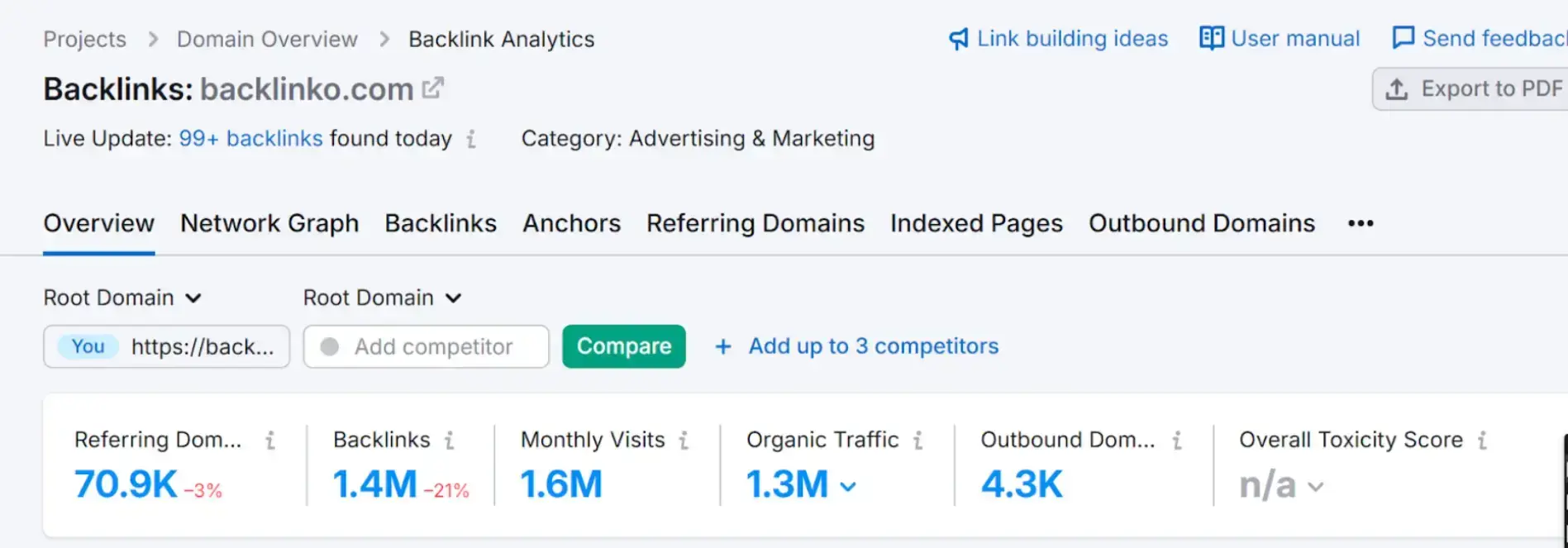Click the Referring Domains info icon
The width and height of the screenshot is (1568, 548).
pyautogui.click(x=269, y=441)
